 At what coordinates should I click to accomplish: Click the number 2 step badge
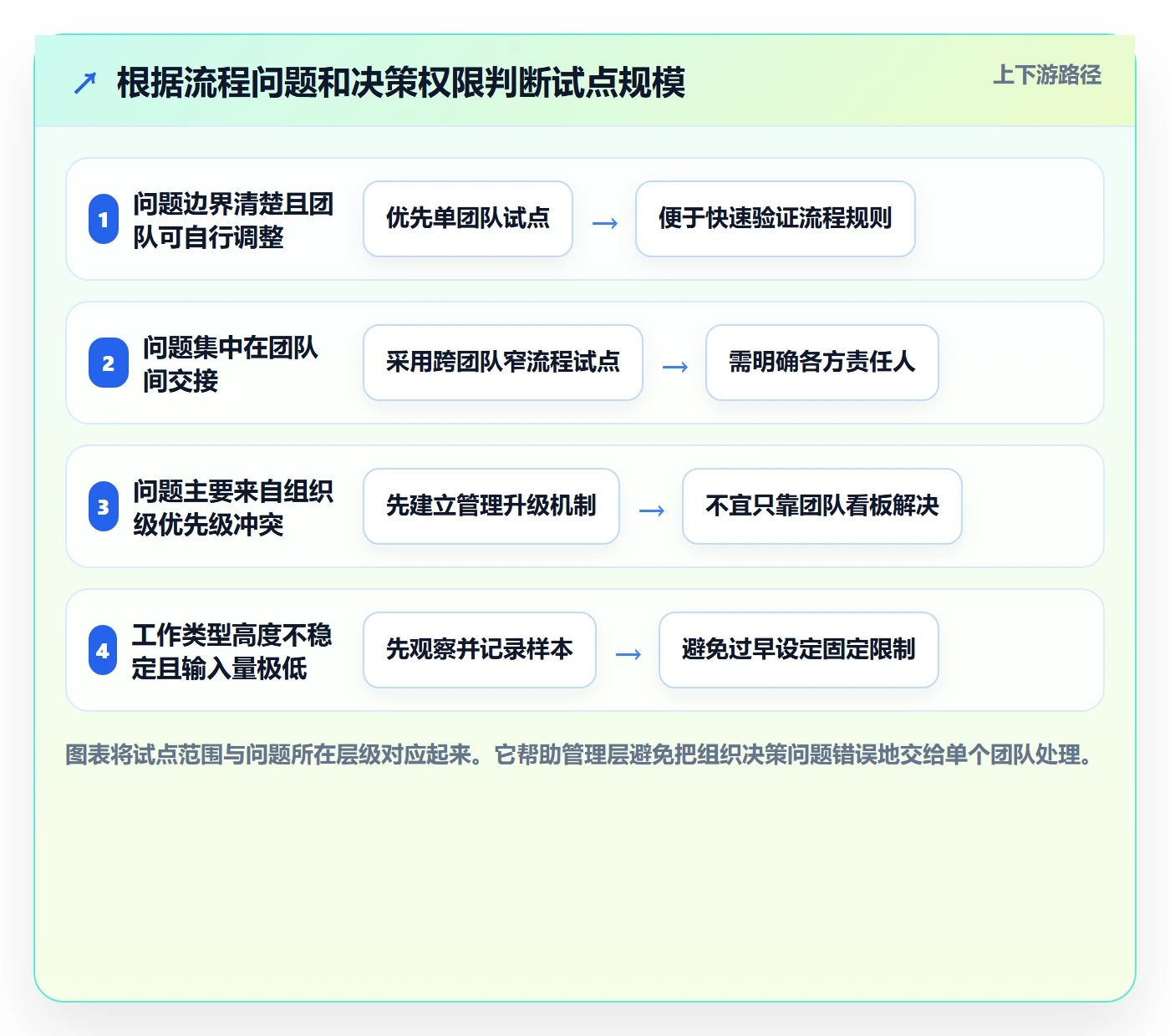pos(109,363)
